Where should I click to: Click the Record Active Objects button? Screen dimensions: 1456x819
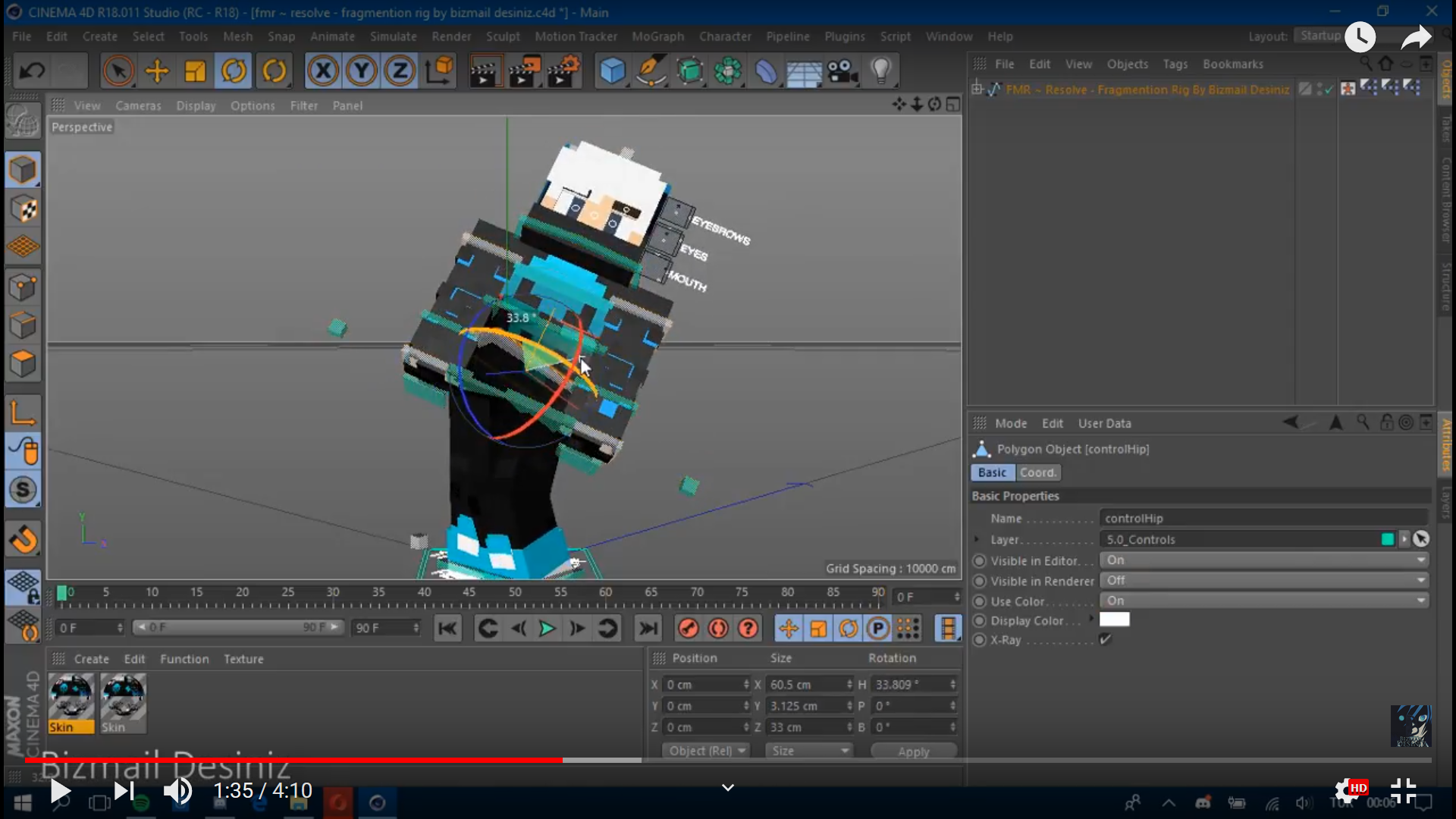(689, 629)
